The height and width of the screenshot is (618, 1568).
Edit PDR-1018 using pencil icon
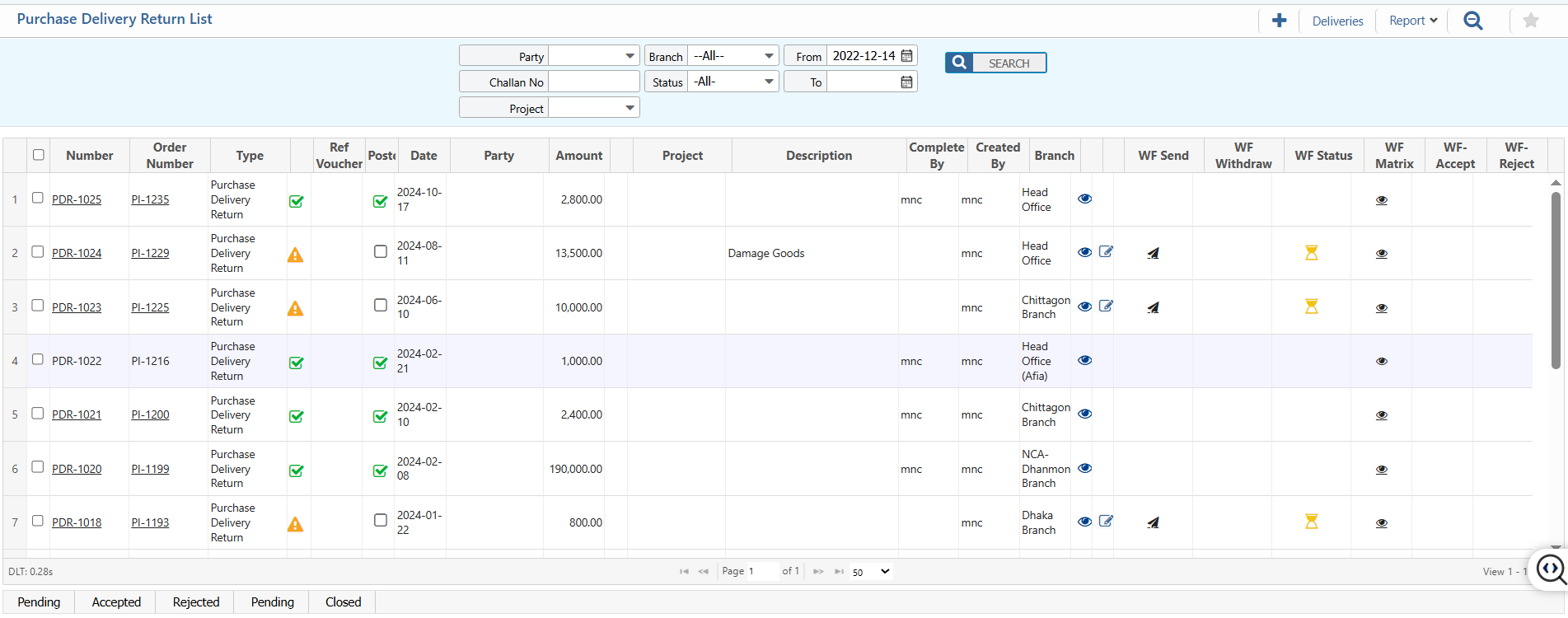click(x=1107, y=521)
